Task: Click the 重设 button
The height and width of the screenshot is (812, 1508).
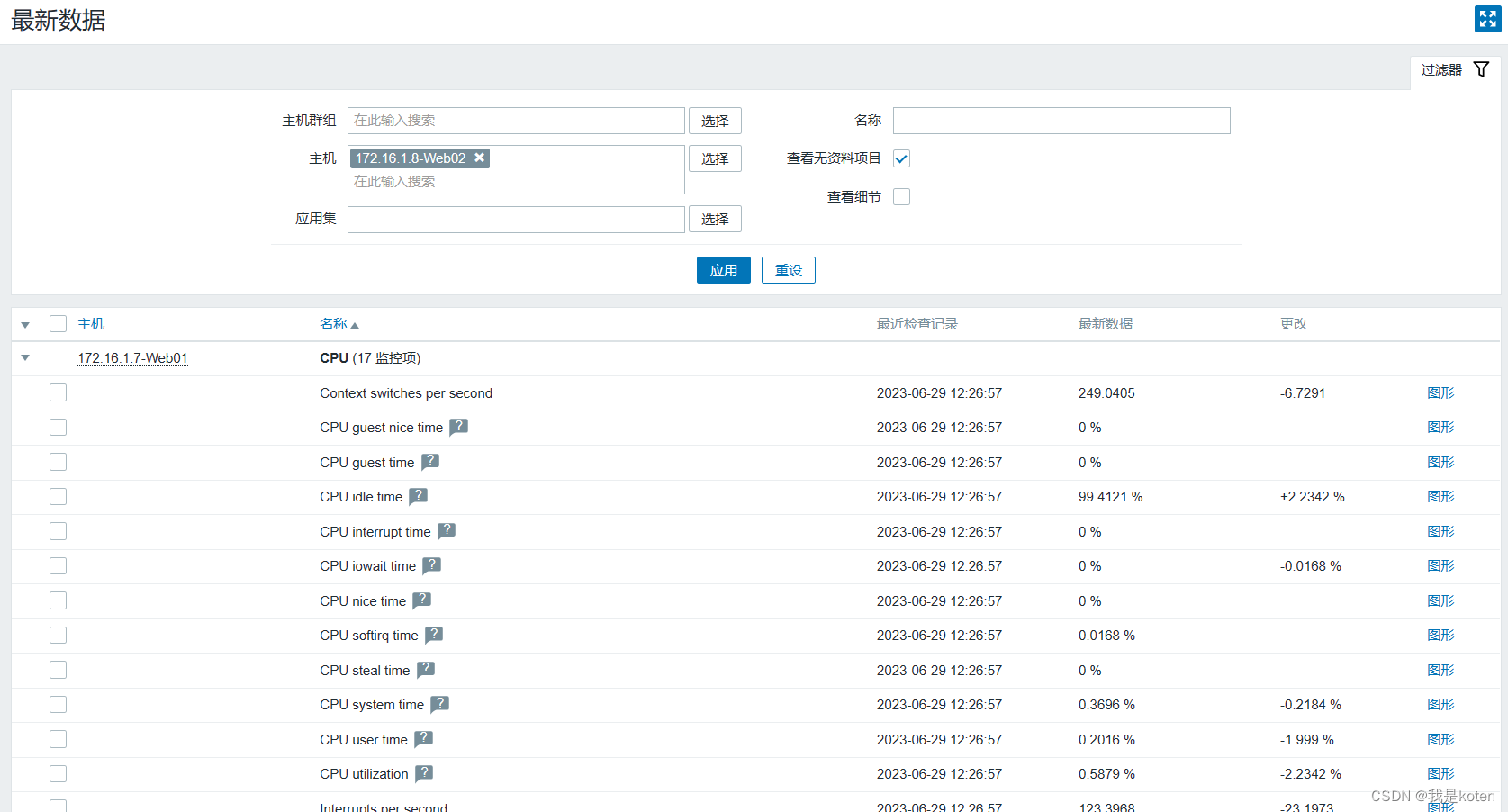Action: [x=788, y=270]
